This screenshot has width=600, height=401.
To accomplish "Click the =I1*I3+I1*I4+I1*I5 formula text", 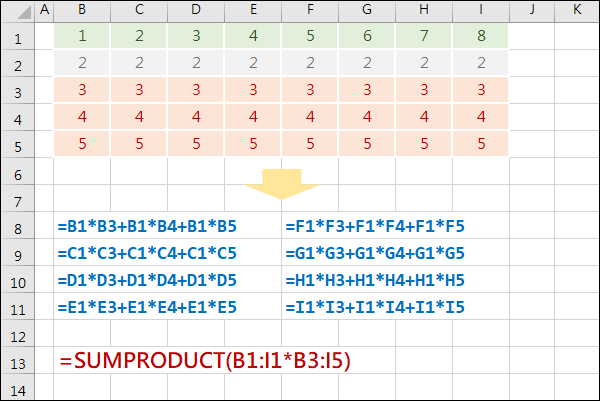I will click(x=375, y=307).
